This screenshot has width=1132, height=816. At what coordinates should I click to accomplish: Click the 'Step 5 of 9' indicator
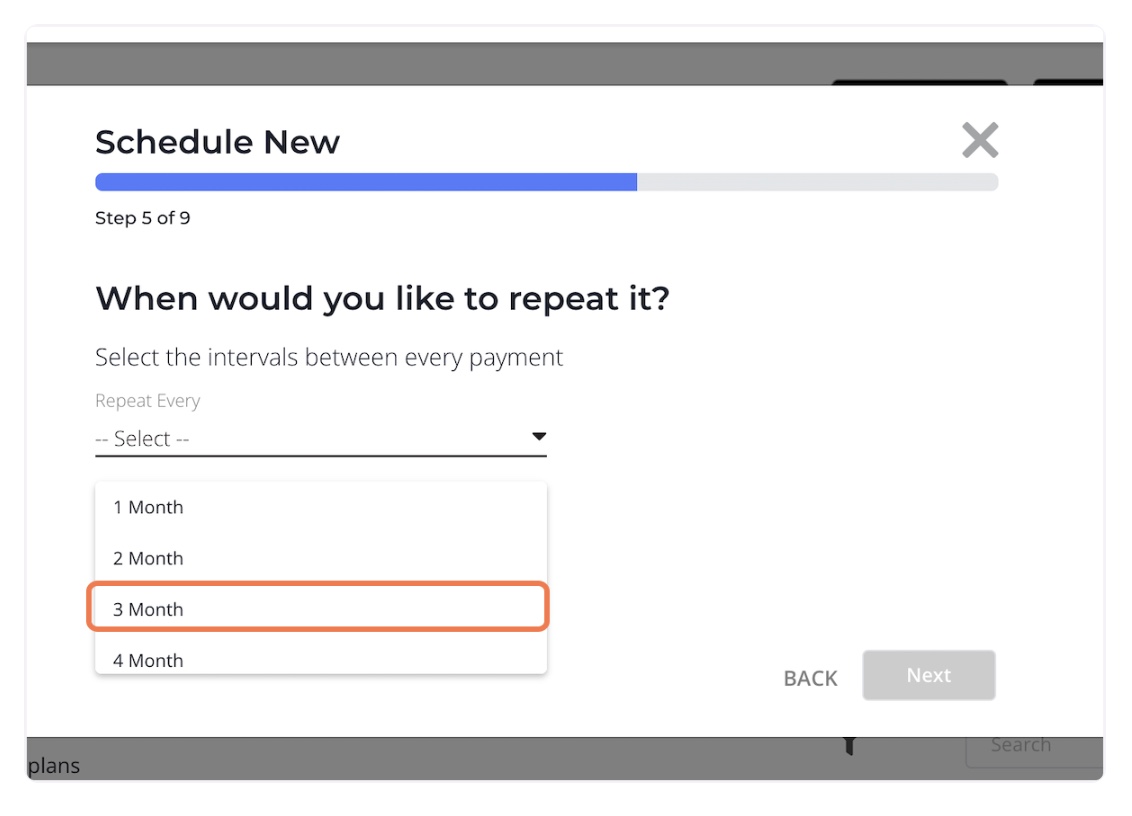coord(142,218)
